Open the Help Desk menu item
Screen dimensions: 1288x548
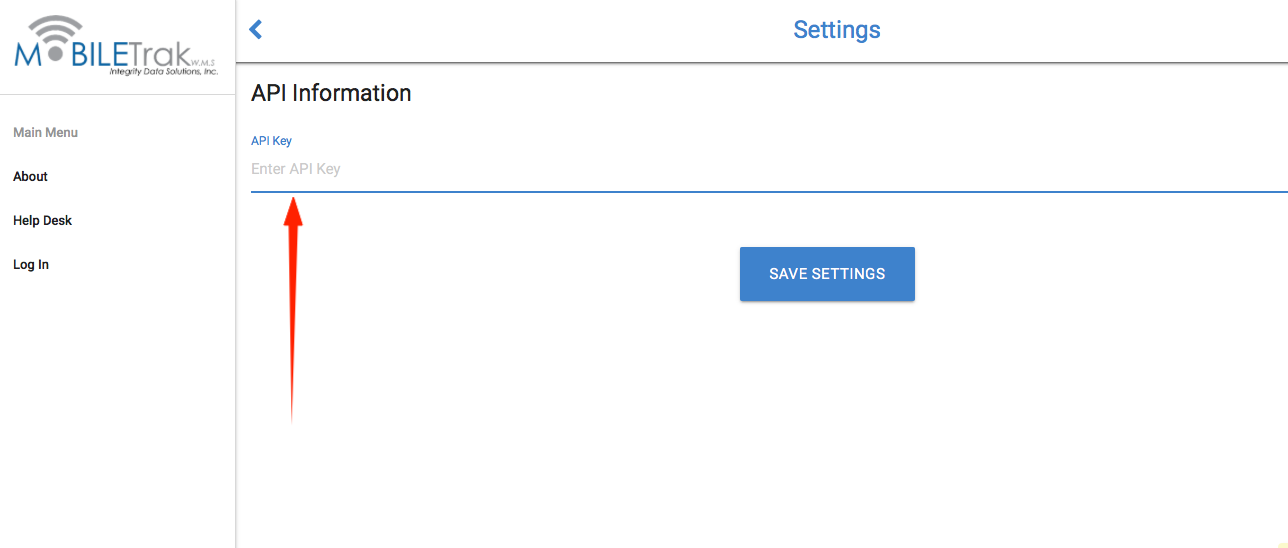click(x=42, y=220)
